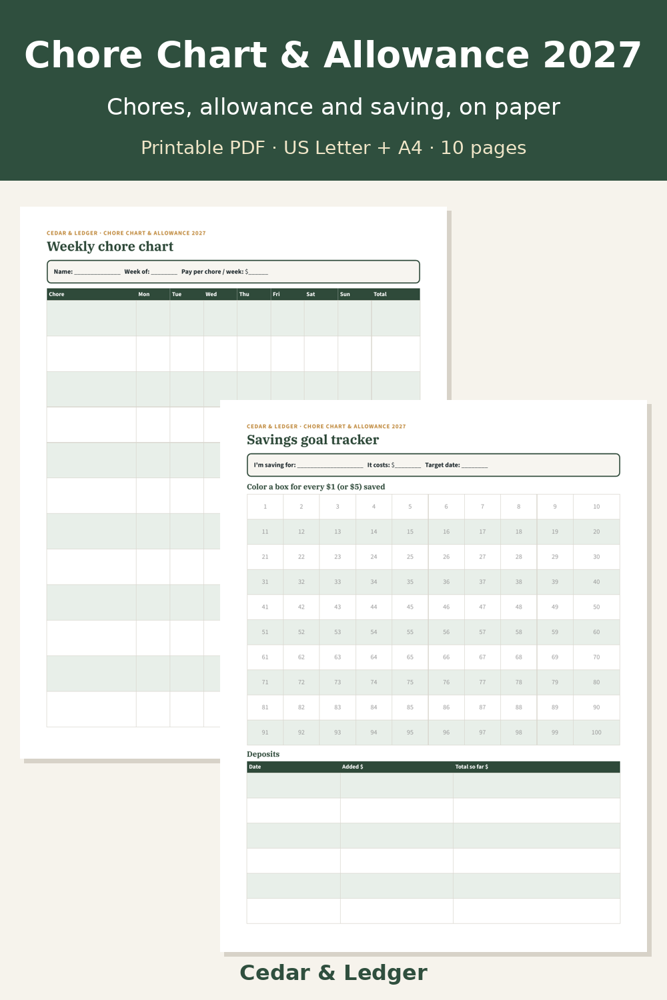This screenshot has width=667, height=1000.
Task: Click savings box numbered 22
Action: click(301, 557)
